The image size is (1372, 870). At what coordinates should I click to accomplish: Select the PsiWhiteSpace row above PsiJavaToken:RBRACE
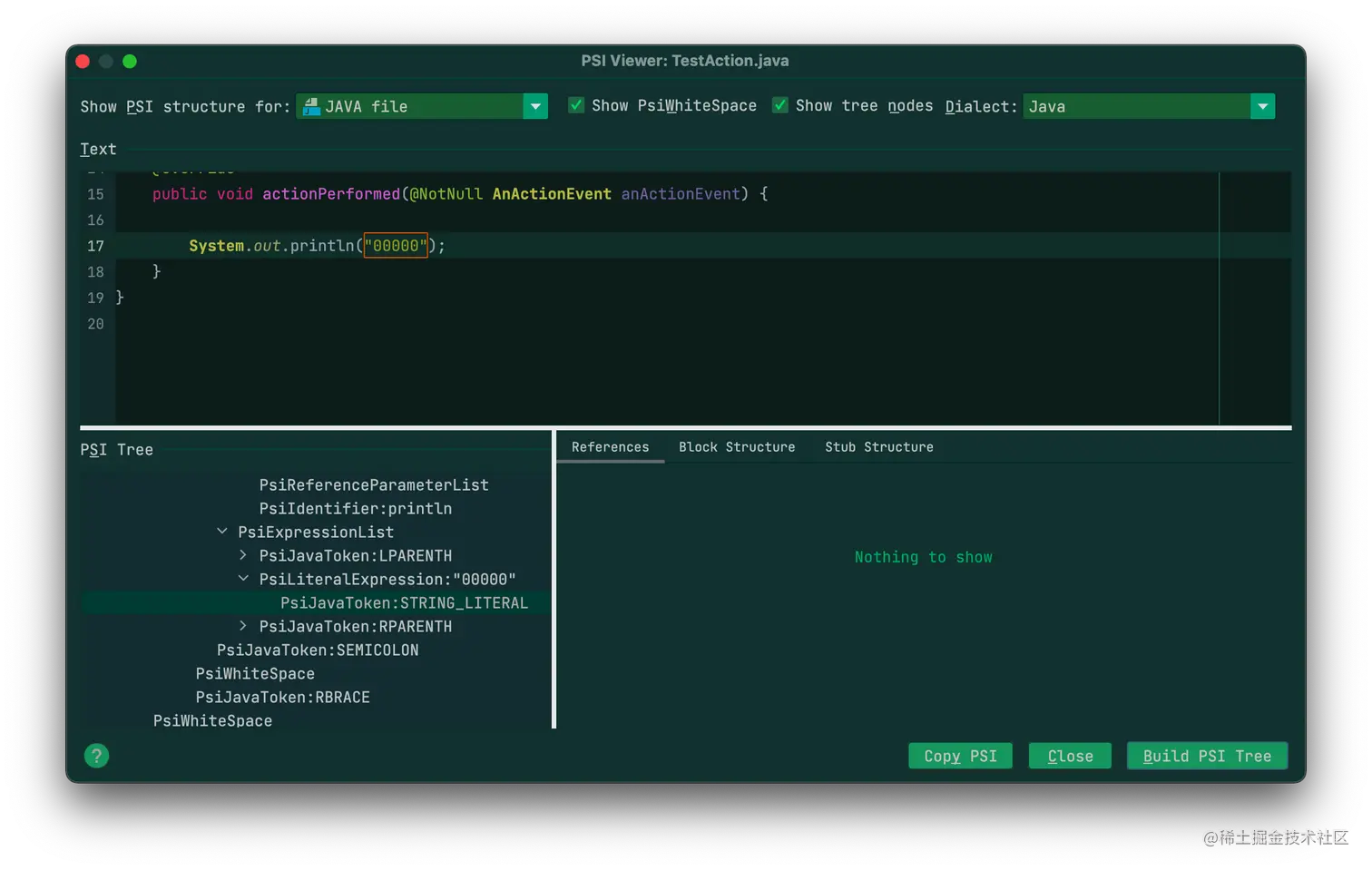pos(255,674)
